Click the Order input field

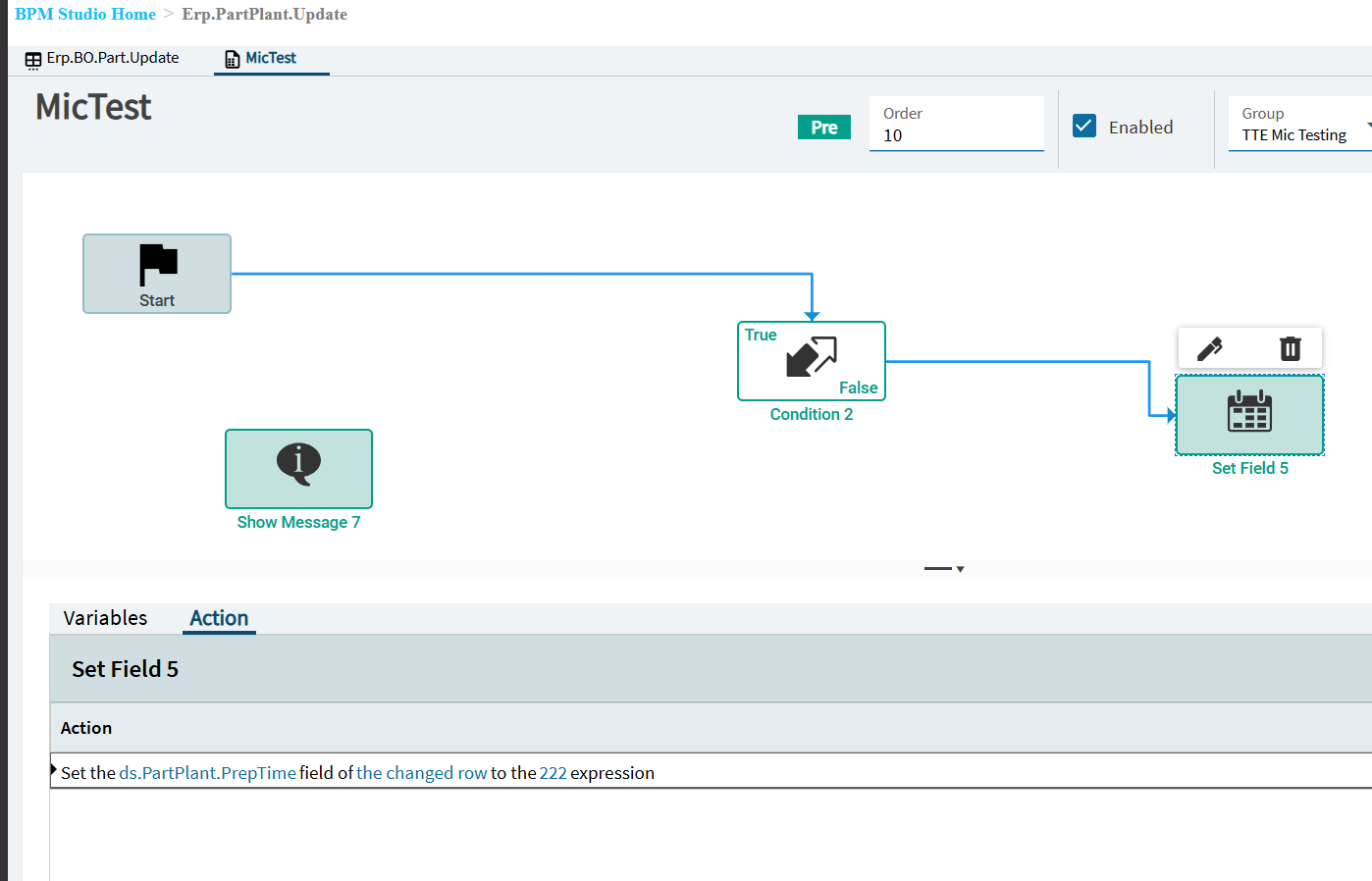click(957, 124)
